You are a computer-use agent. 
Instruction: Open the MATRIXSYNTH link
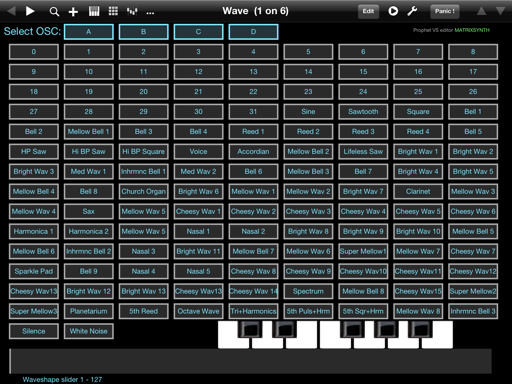(x=472, y=30)
